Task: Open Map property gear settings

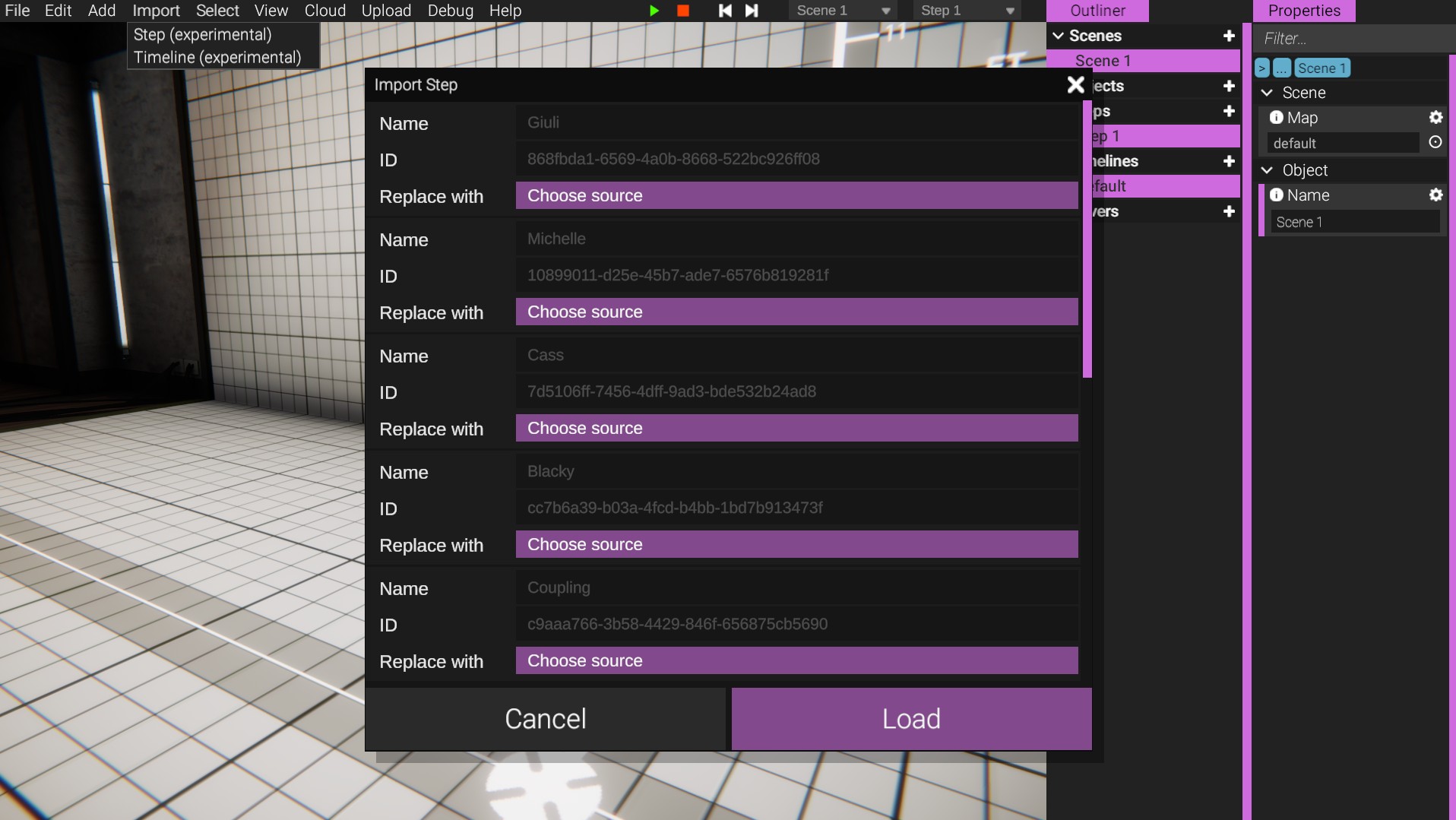Action: [1435, 117]
